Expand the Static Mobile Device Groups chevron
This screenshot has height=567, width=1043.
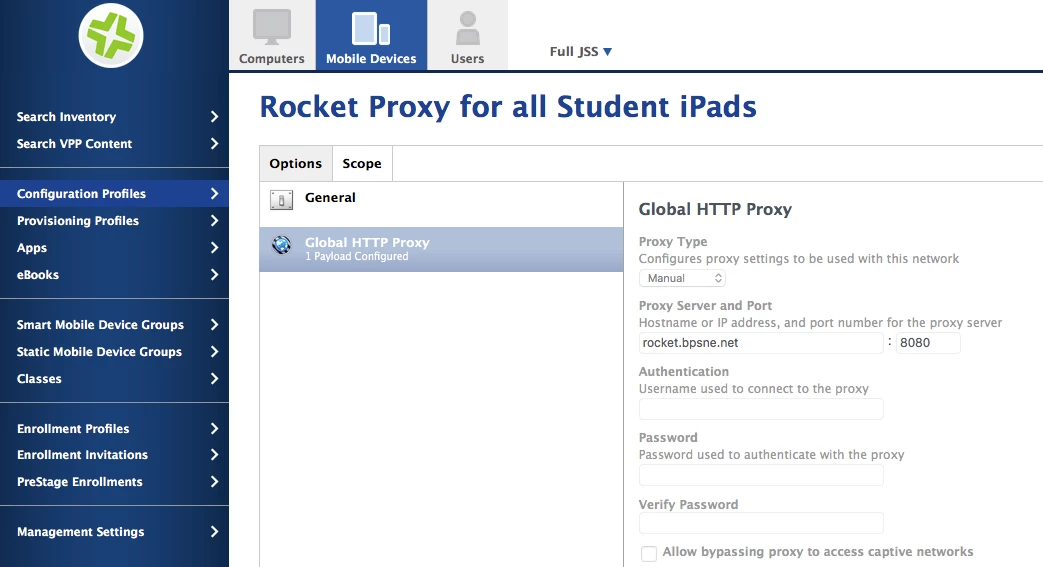214,351
